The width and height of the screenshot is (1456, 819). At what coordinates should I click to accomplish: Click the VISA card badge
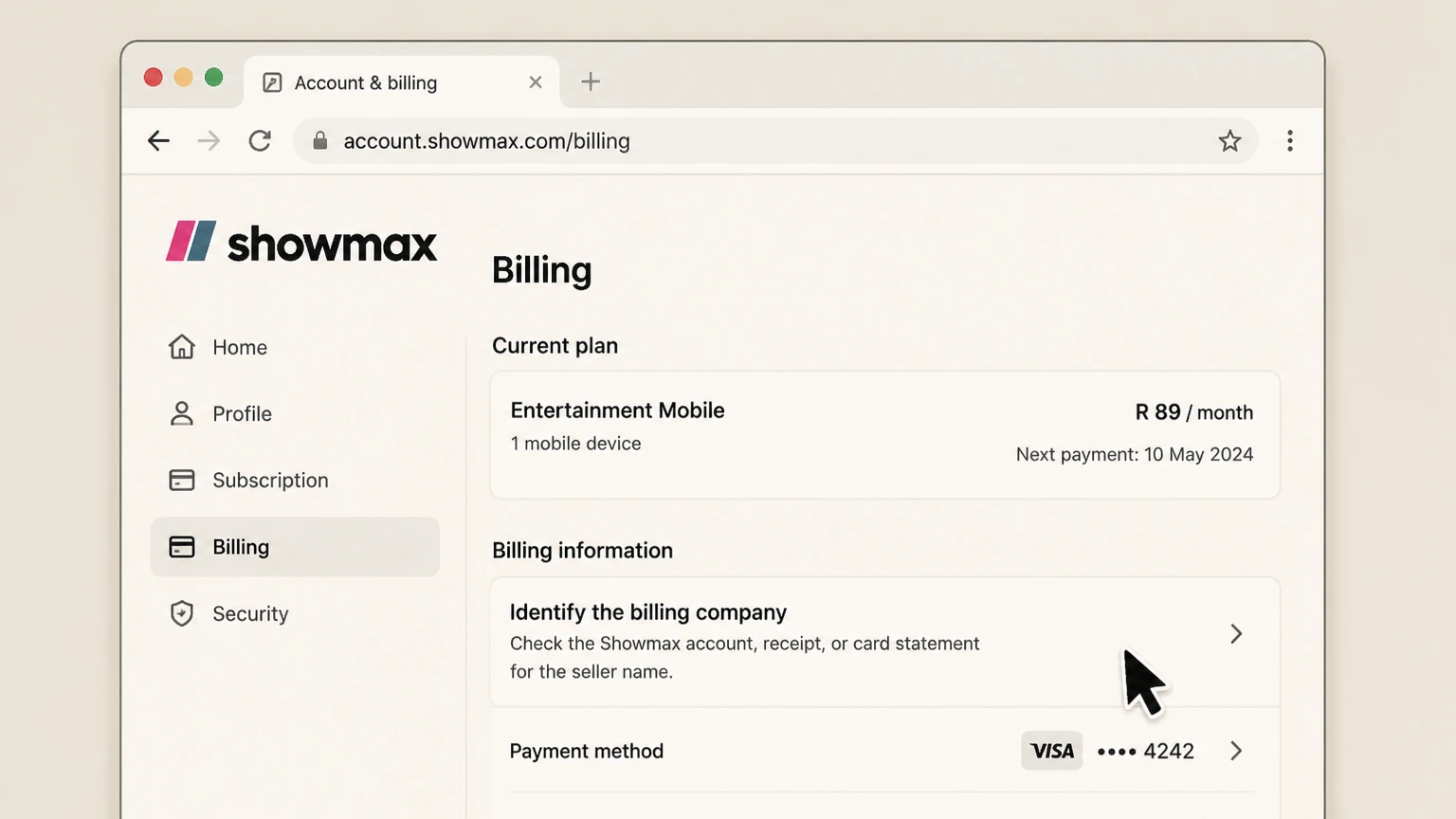click(x=1051, y=751)
